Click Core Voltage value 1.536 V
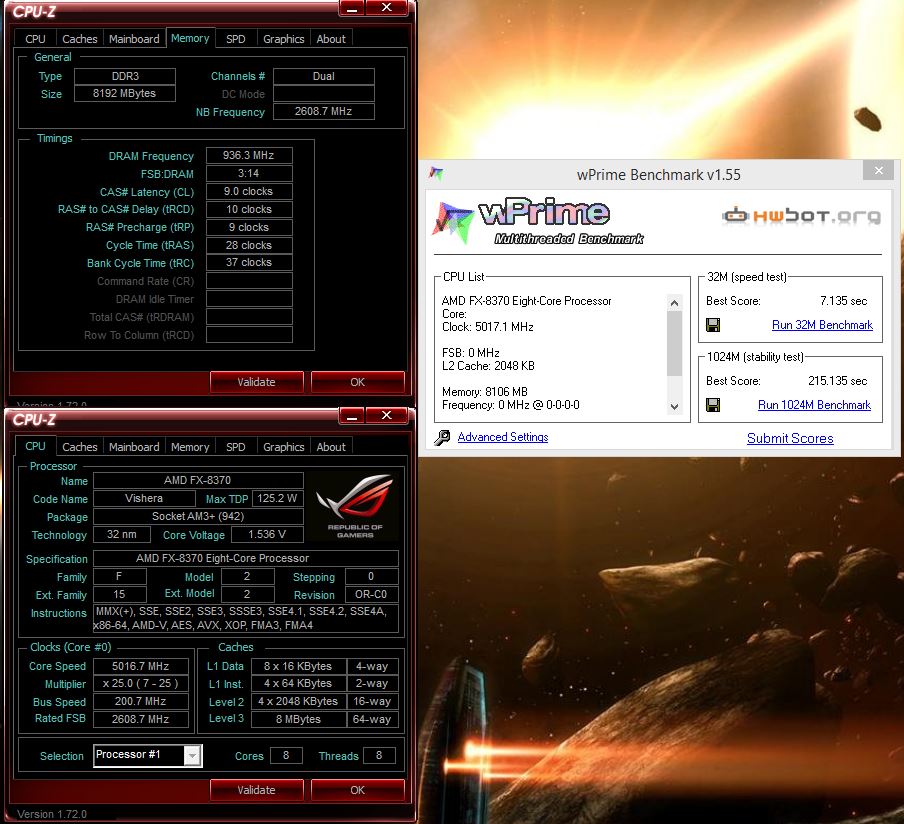 tap(268, 535)
